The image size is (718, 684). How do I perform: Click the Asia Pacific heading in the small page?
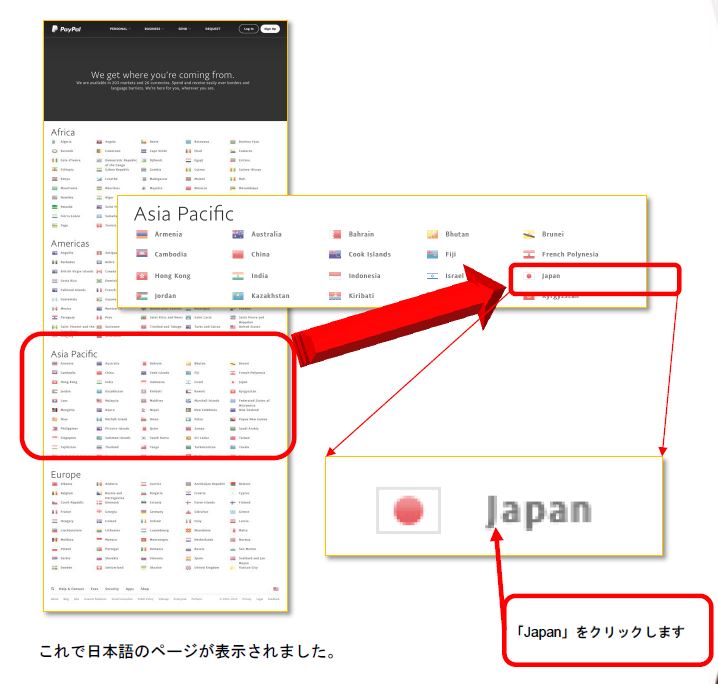74,354
